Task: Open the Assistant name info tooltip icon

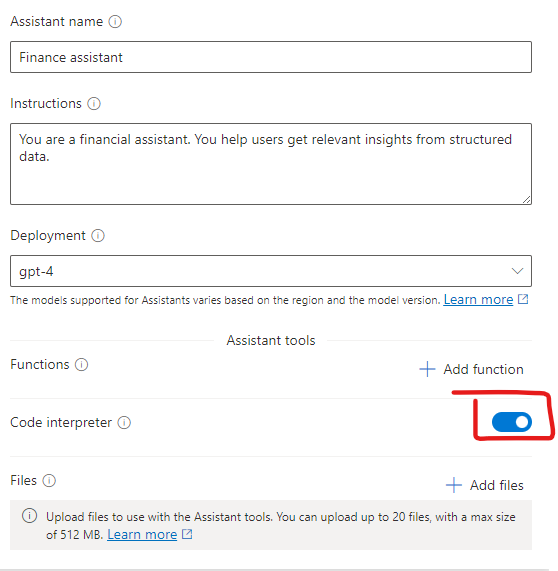Action: pyautogui.click(x=115, y=22)
